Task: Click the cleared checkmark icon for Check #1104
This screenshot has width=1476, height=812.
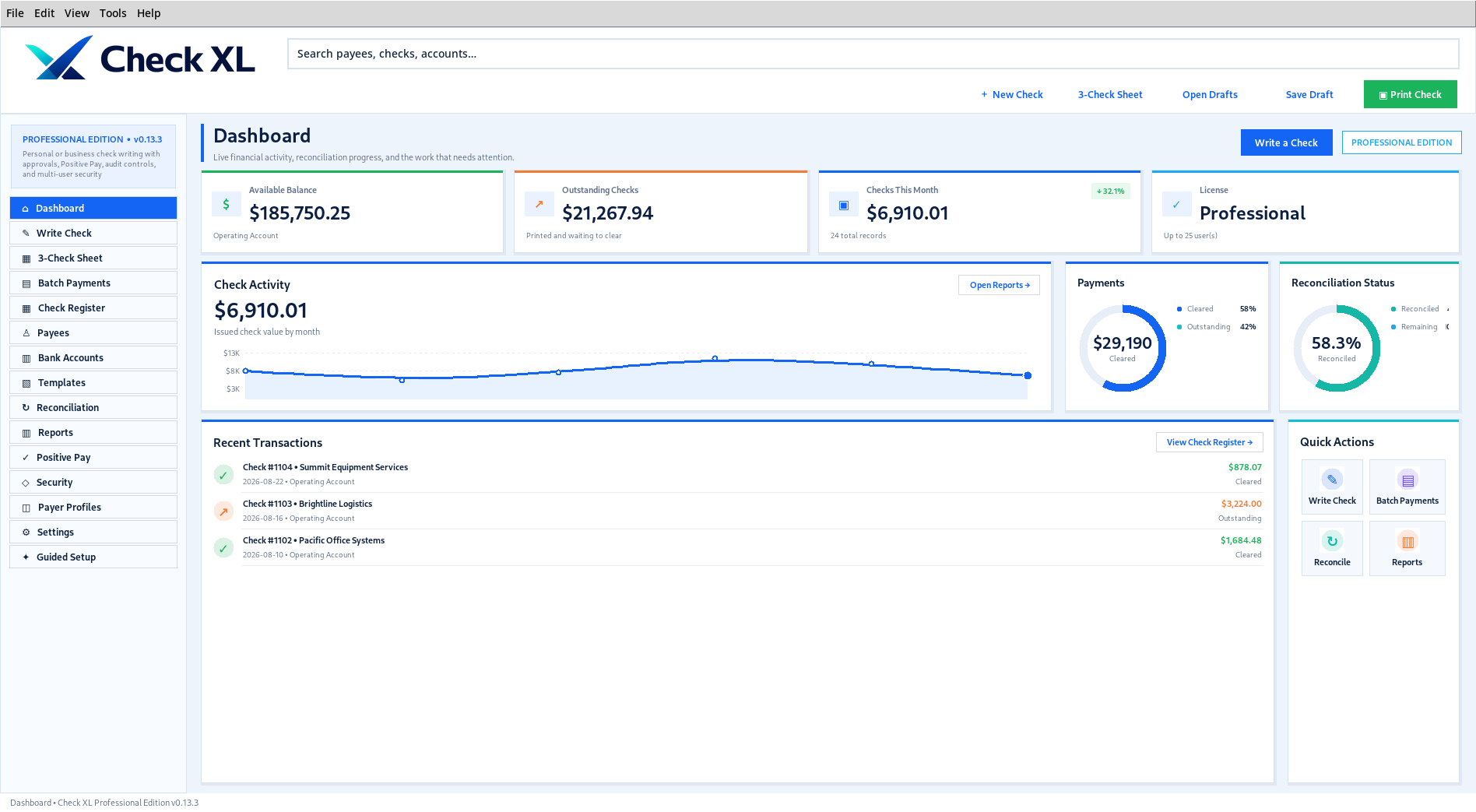Action: (x=223, y=475)
